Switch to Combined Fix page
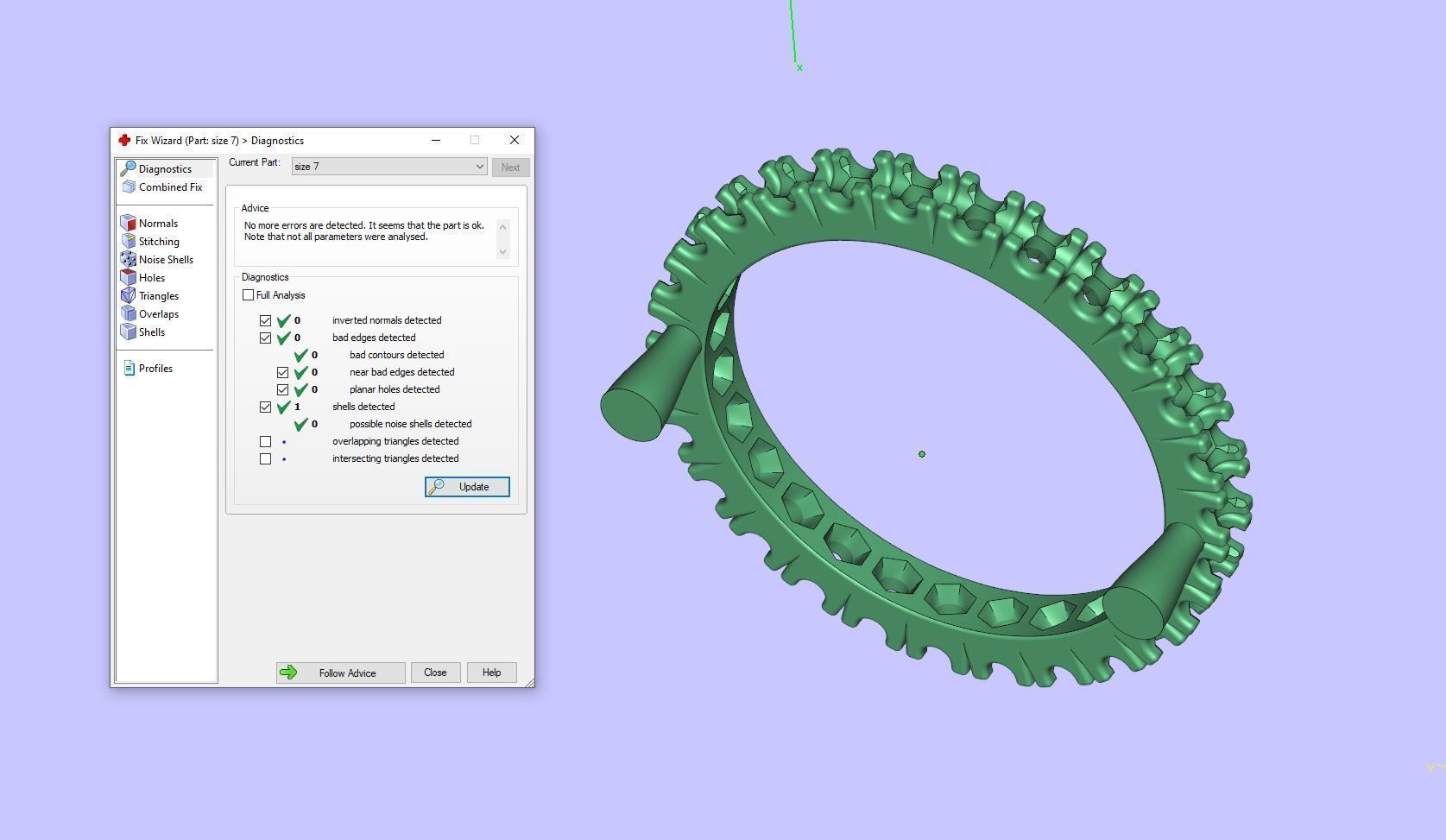 click(166, 186)
